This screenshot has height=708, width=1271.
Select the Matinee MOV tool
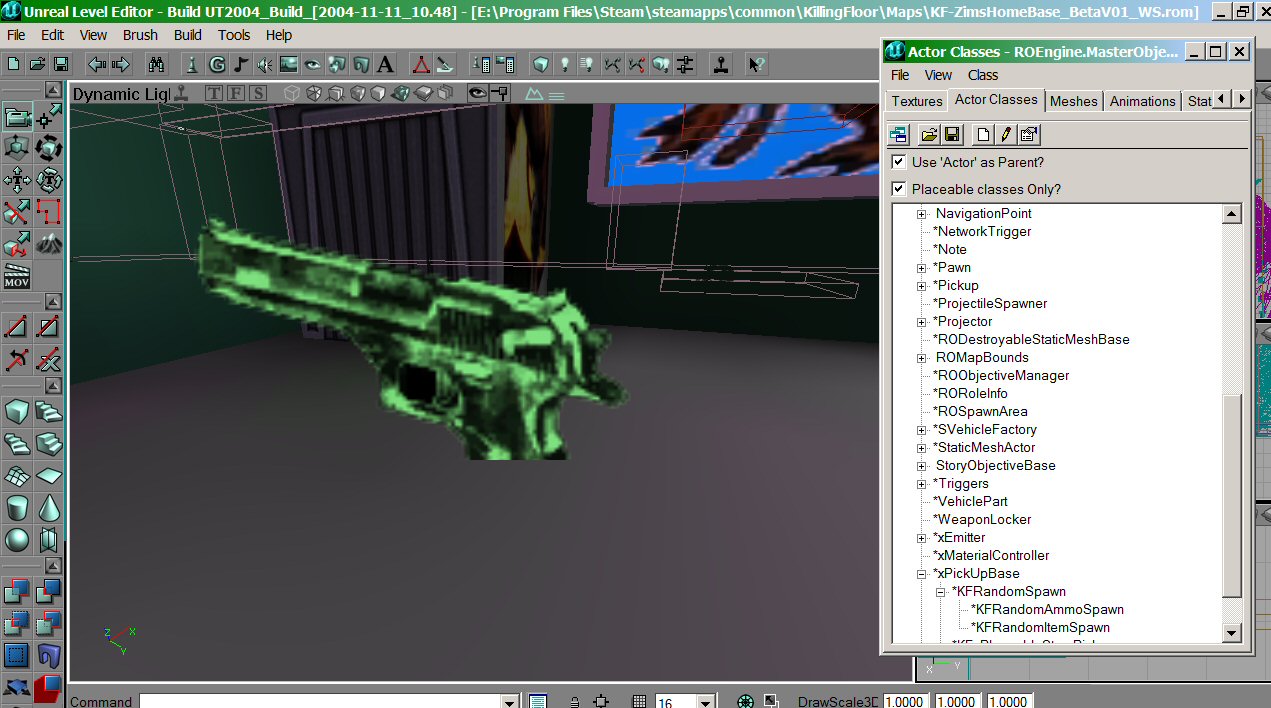pyautogui.click(x=17, y=277)
